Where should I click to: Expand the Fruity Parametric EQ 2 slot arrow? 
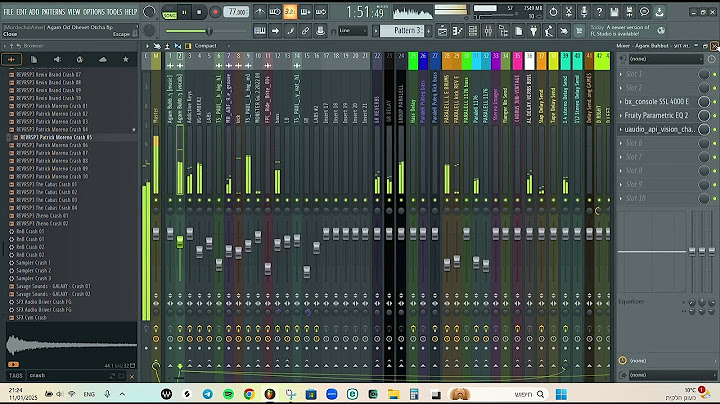point(621,115)
